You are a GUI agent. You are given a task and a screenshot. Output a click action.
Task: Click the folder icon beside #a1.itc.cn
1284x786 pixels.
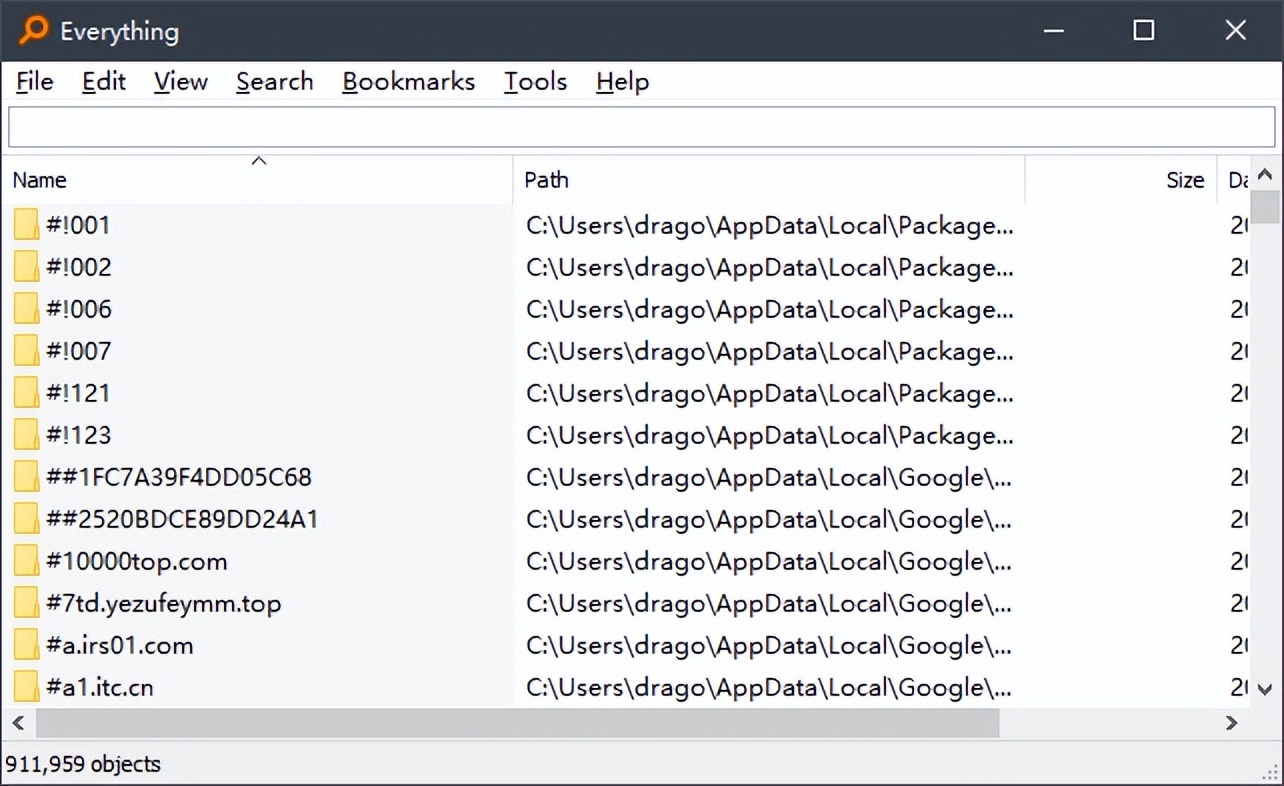click(x=26, y=687)
